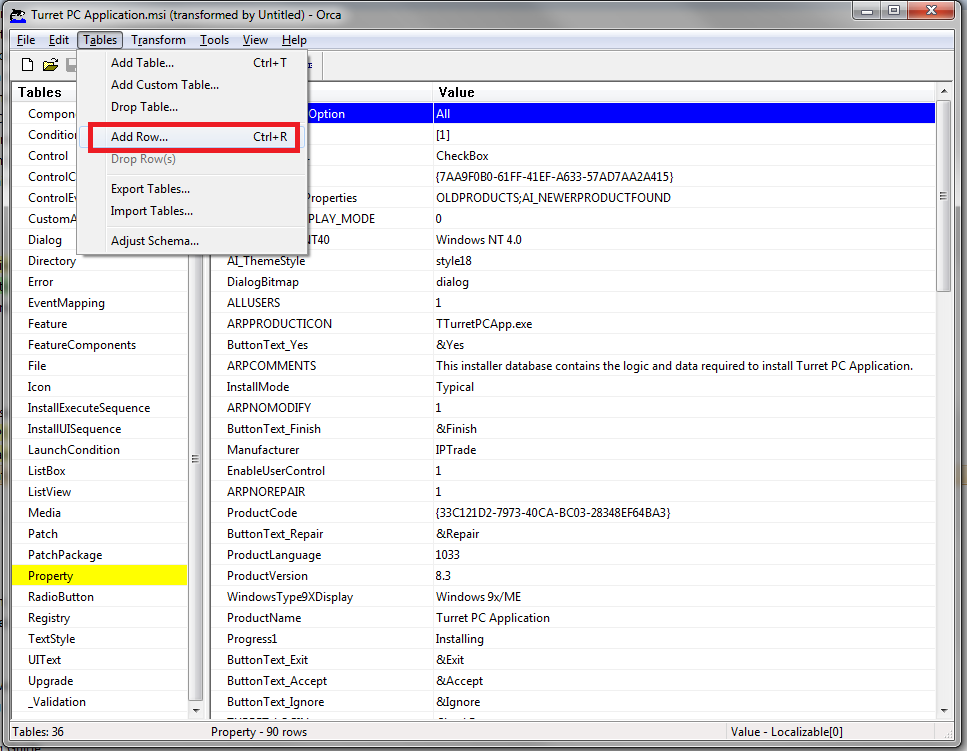Screen dimensions: 967x751
Task: Click the Tables list scrollbar down arrow
Action: coord(195,710)
